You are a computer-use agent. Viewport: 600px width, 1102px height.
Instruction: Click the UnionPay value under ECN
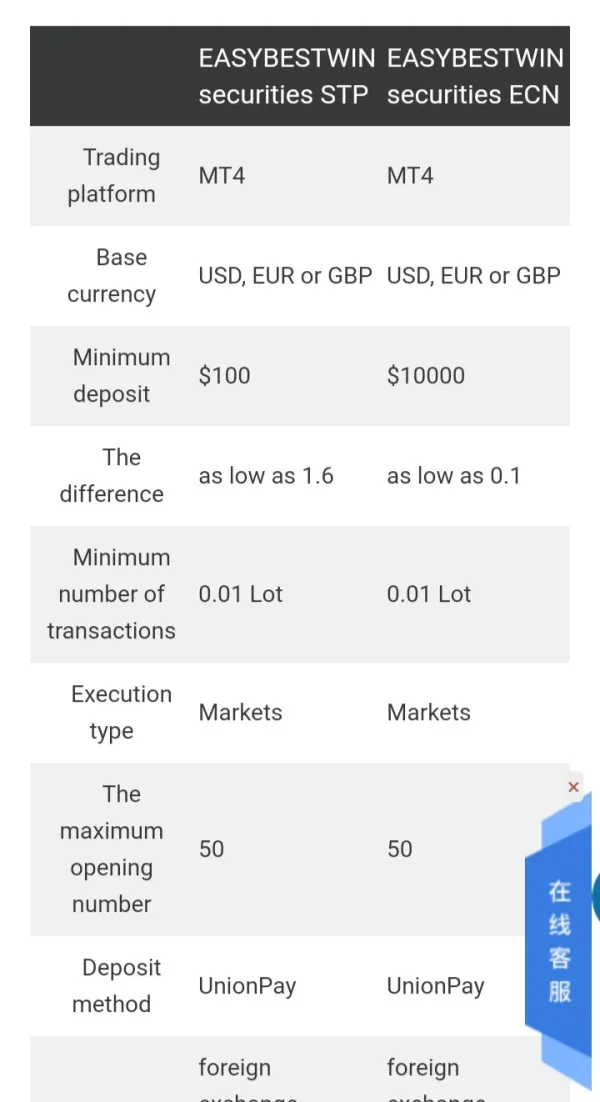click(436, 986)
